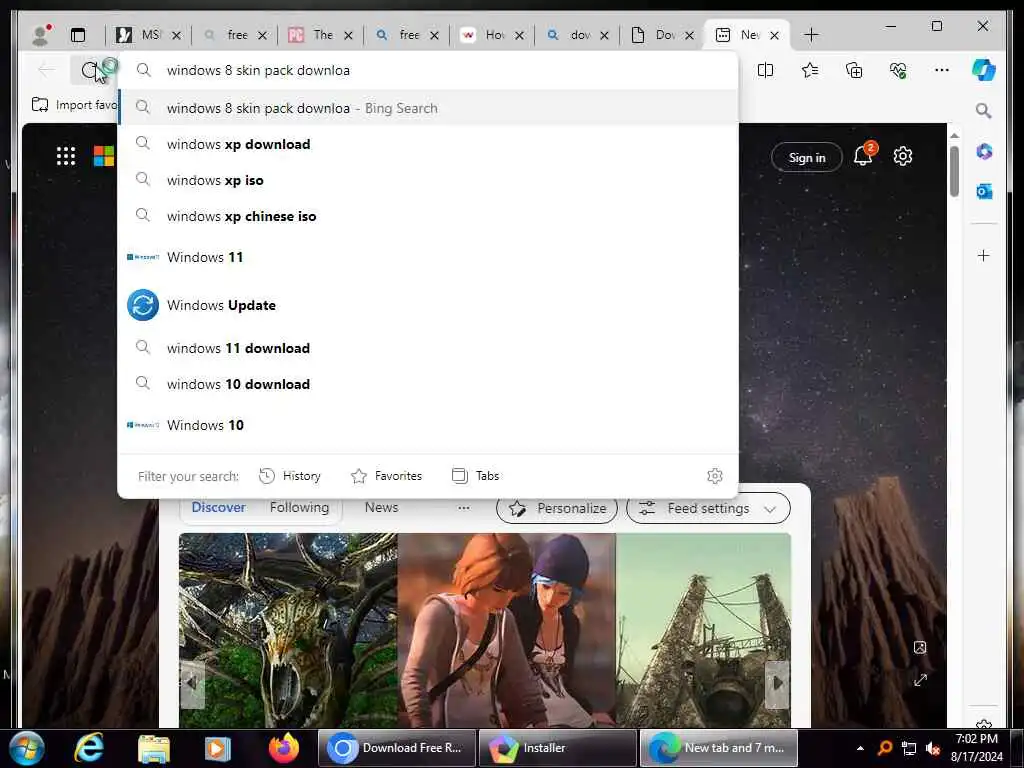Screen dimensions: 1024x768
Task: Go to previous news carousel slide
Action: (x=192, y=684)
